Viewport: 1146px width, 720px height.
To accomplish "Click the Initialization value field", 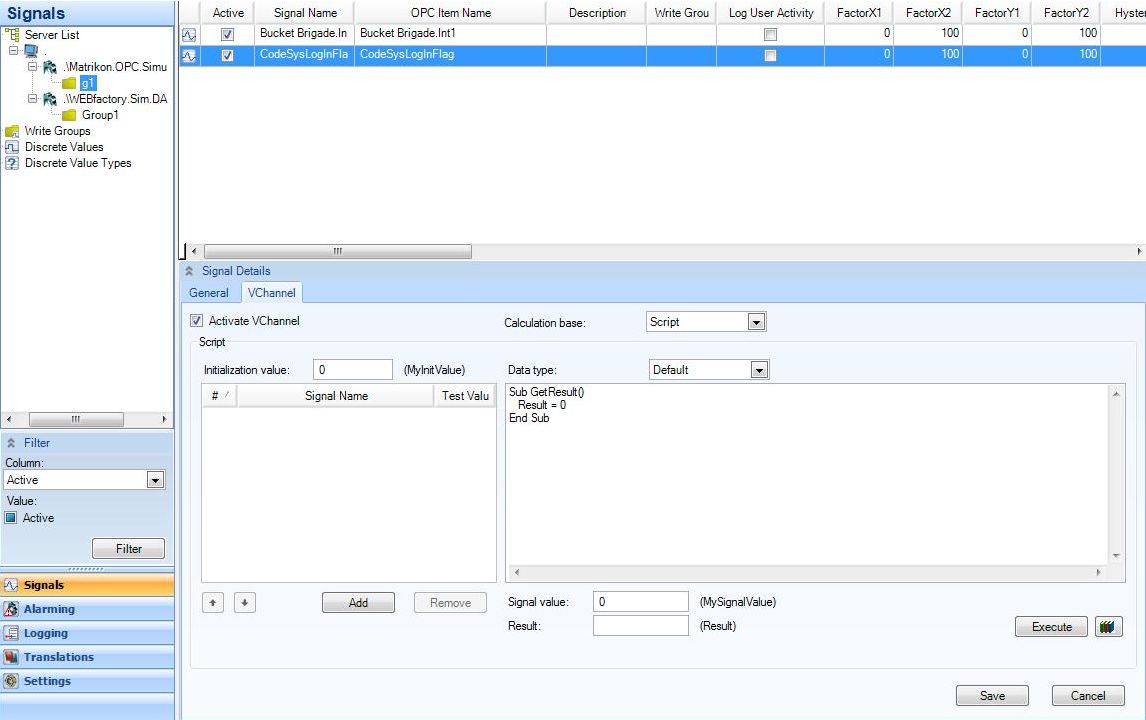I will (x=353, y=370).
